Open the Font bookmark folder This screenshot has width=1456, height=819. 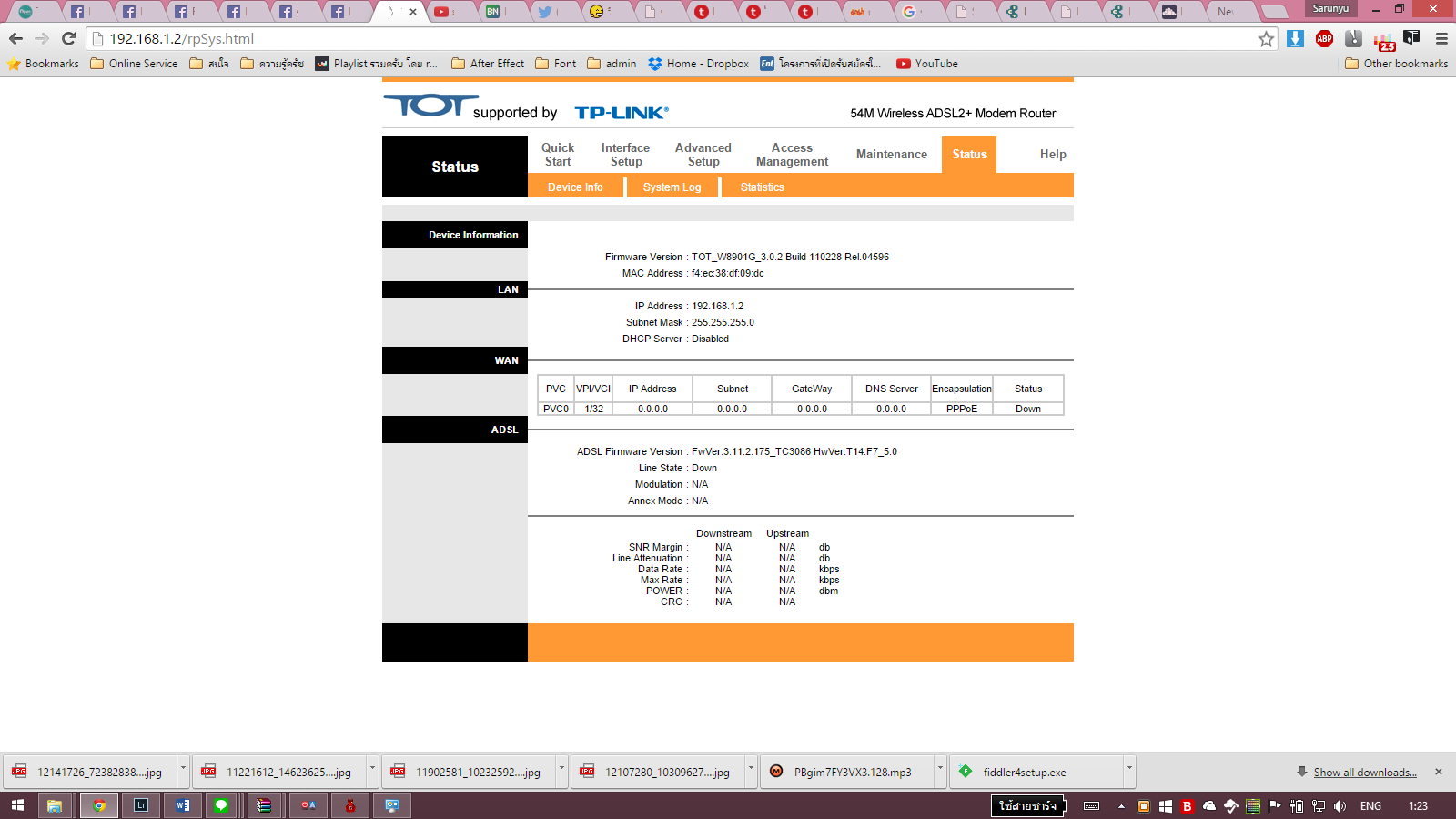tap(555, 64)
